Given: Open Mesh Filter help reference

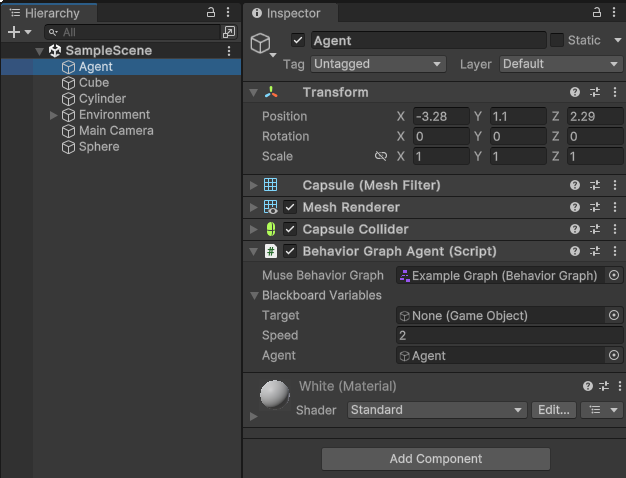Looking at the screenshot, I should (x=575, y=185).
